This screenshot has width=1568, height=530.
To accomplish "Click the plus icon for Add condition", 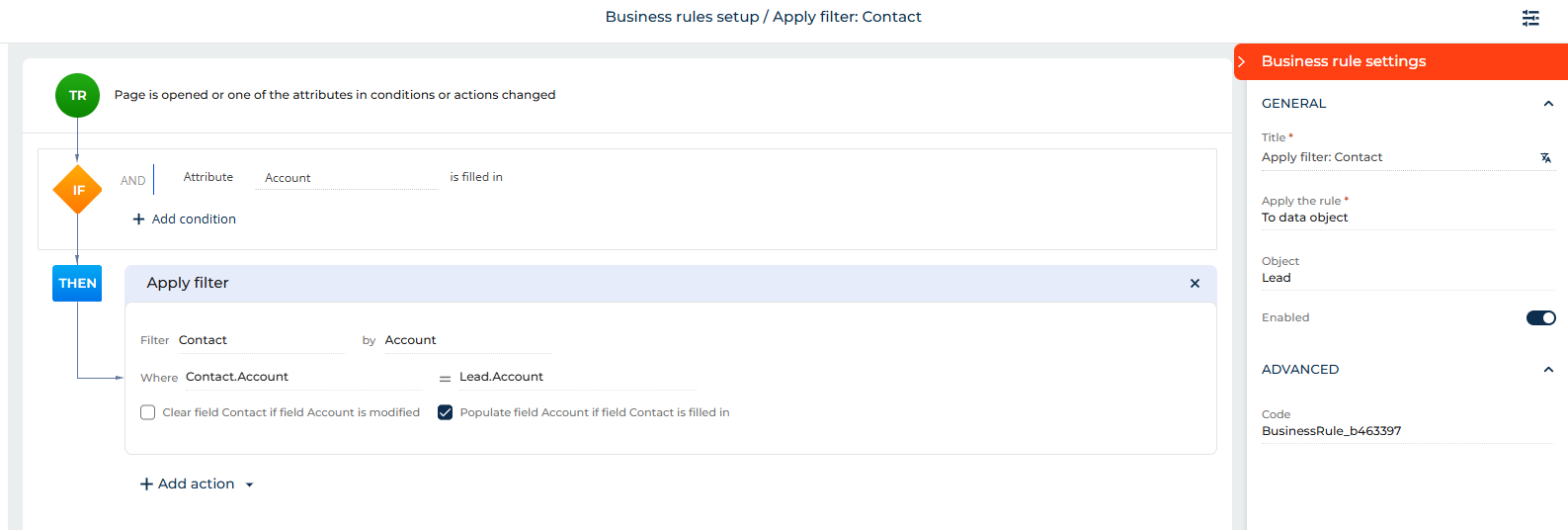I will (138, 220).
